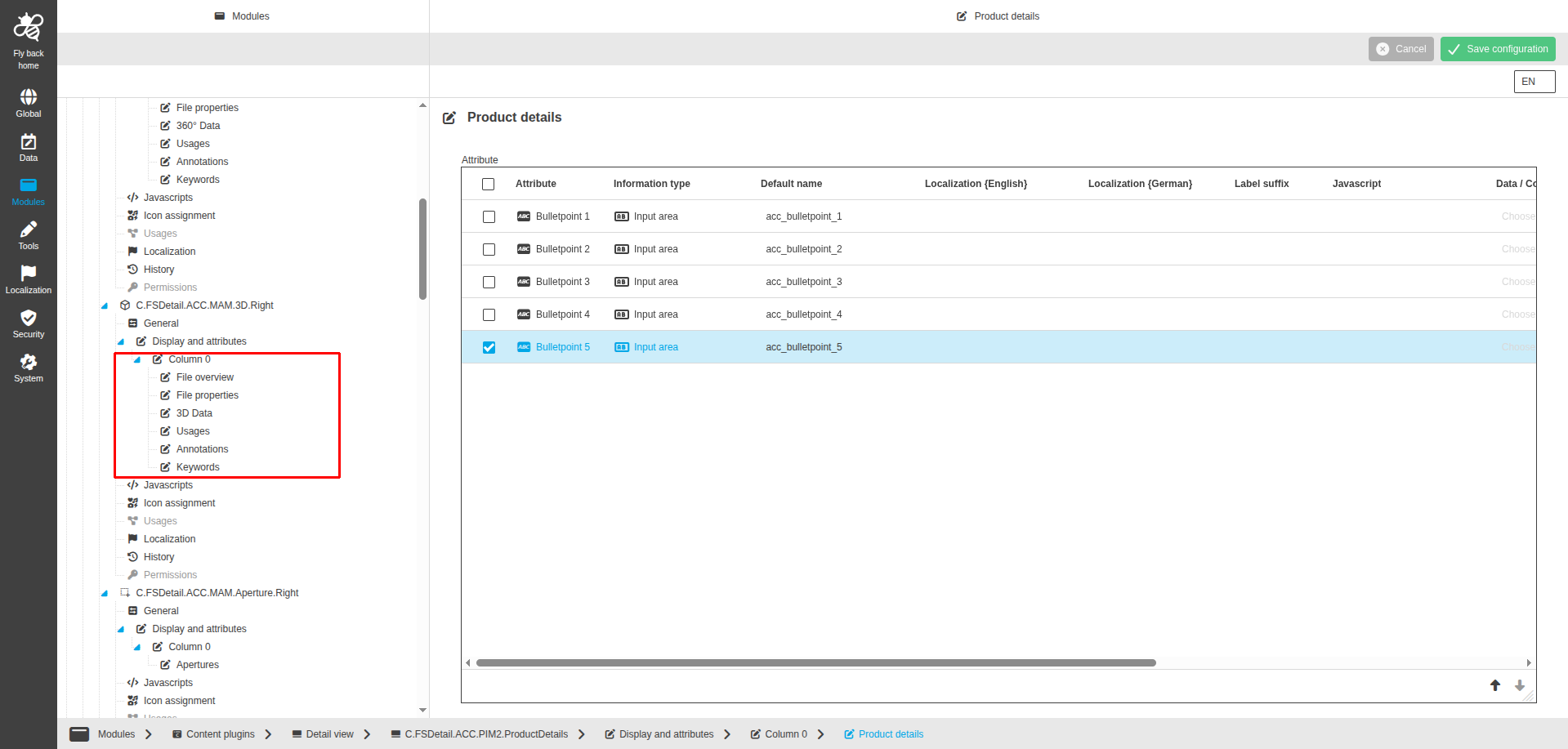Collapse Column 0 under MAM.3D.Right
This screenshot has height=749, width=1568.
(x=137, y=360)
